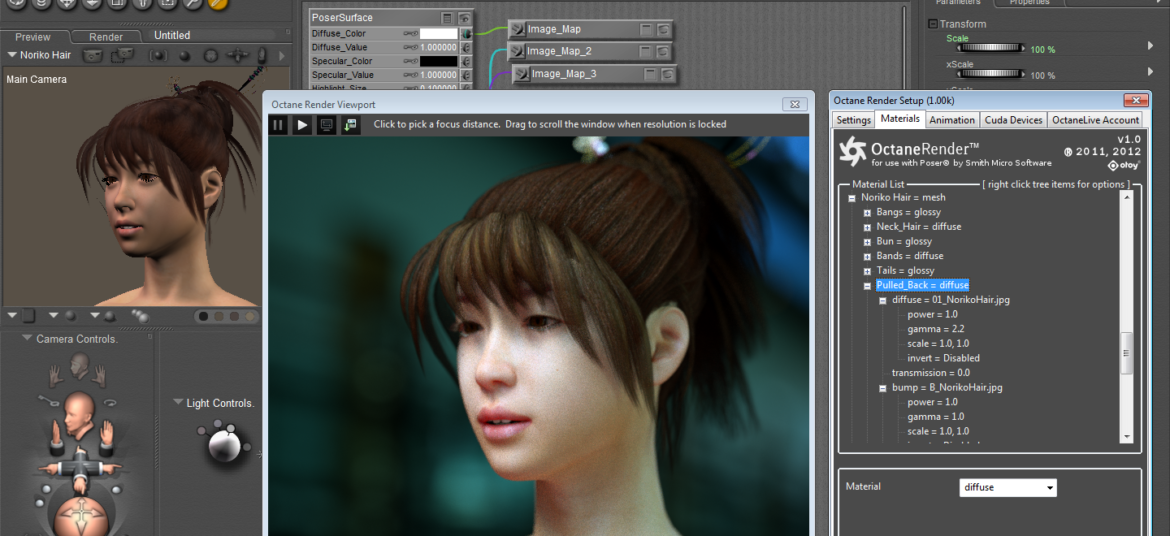Click the input icon on the Image_Map_3 node

pyautogui.click(x=522, y=74)
